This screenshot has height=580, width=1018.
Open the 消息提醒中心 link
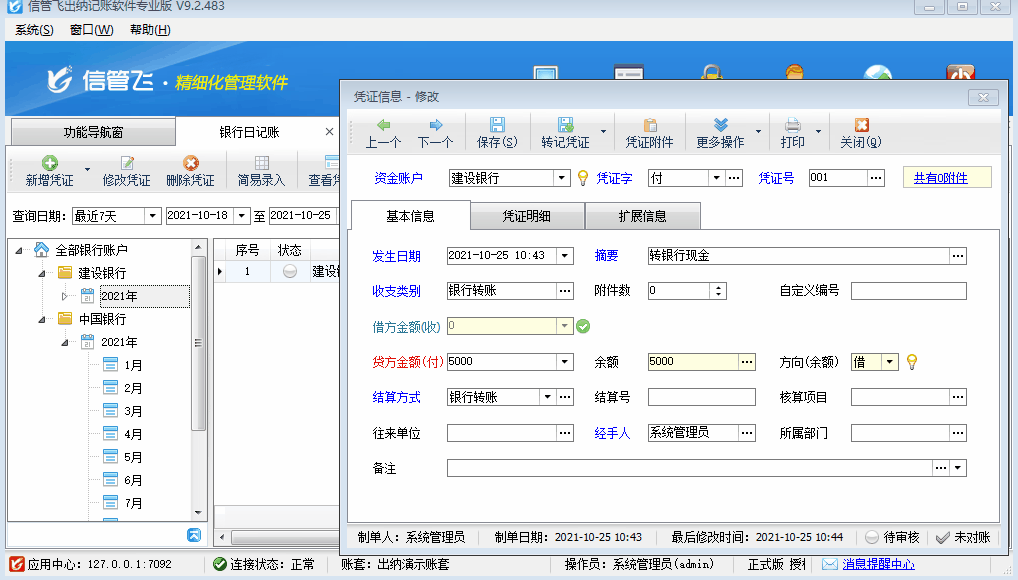point(878,564)
